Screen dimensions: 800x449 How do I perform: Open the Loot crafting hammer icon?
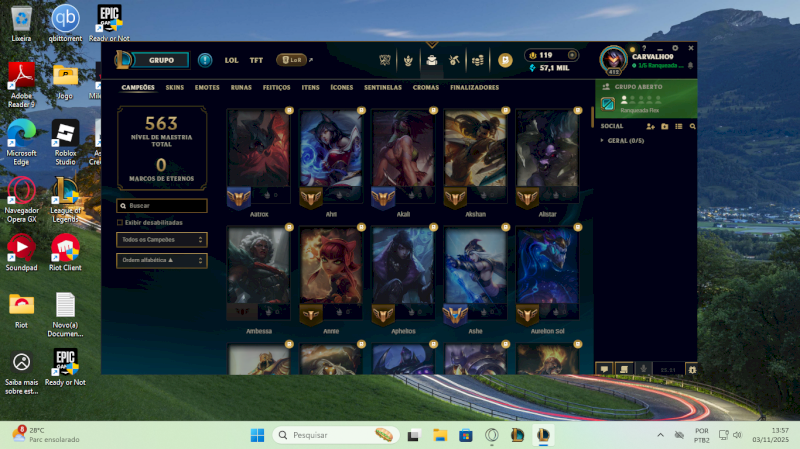pos(454,60)
